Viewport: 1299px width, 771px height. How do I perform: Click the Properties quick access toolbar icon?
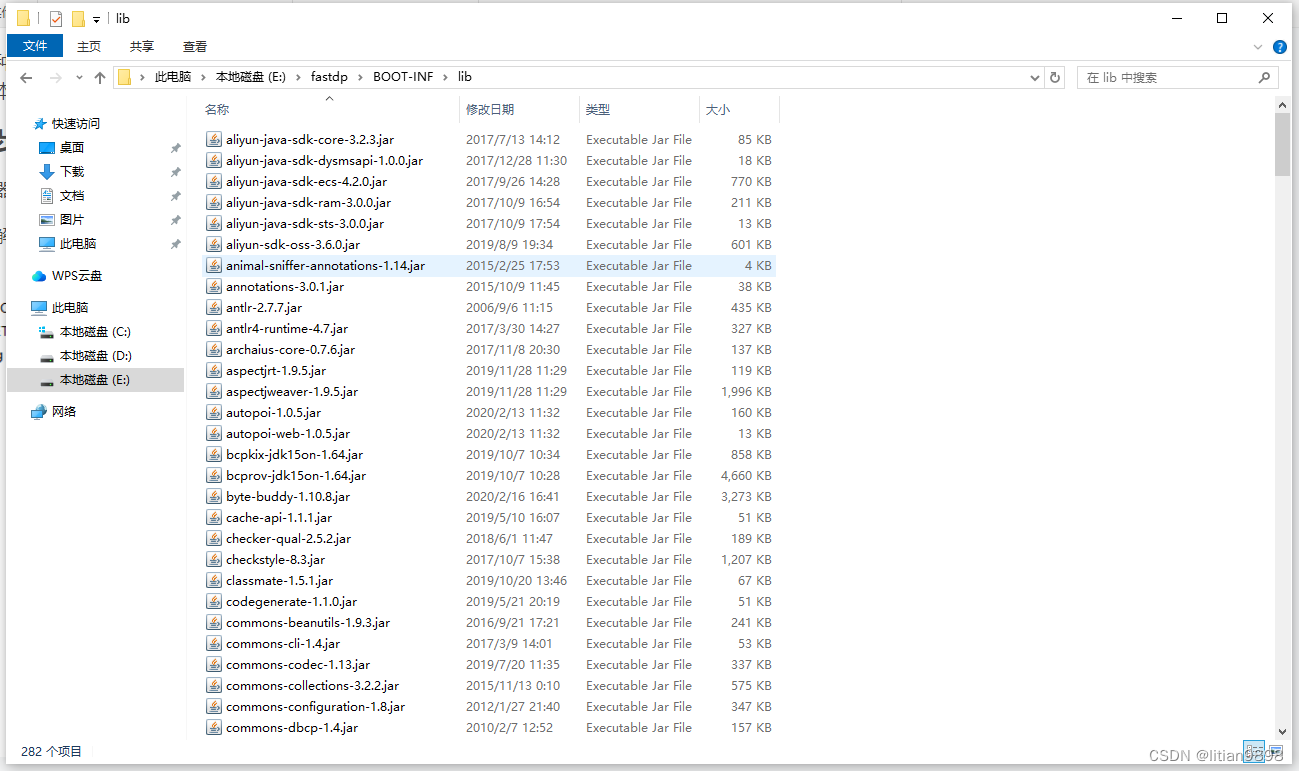coord(56,18)
